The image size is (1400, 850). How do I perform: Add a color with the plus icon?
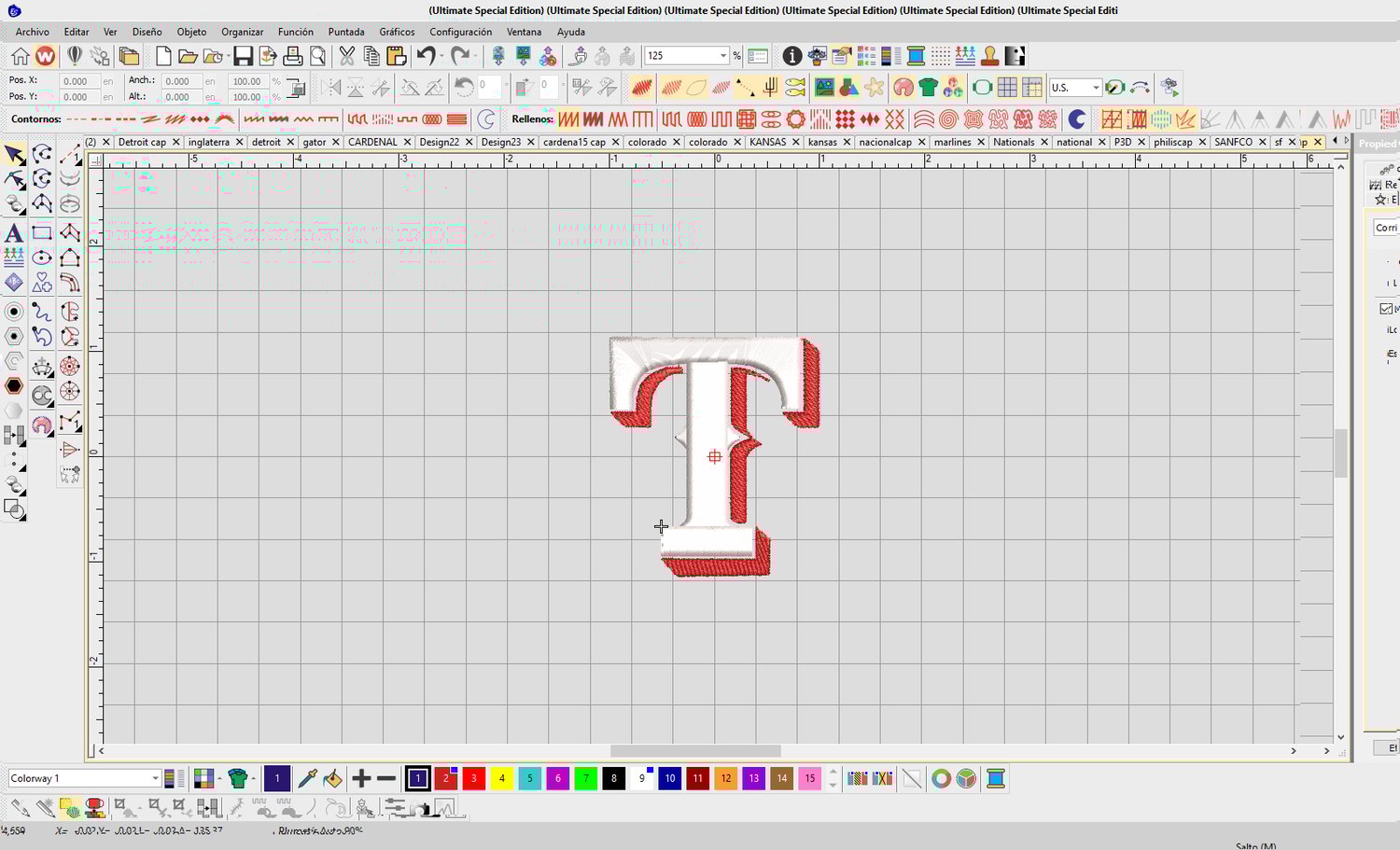[361, 778]
